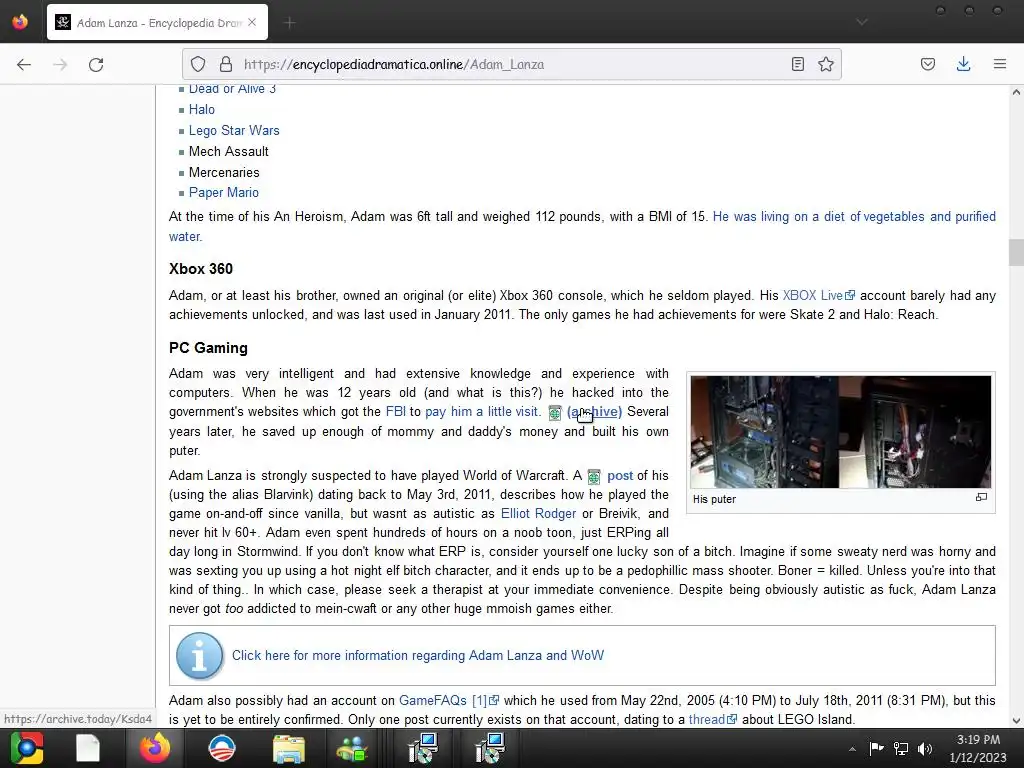Open the thread link about LEGO Island
Screen dimensions: 1024x768
tap(712, 720)
